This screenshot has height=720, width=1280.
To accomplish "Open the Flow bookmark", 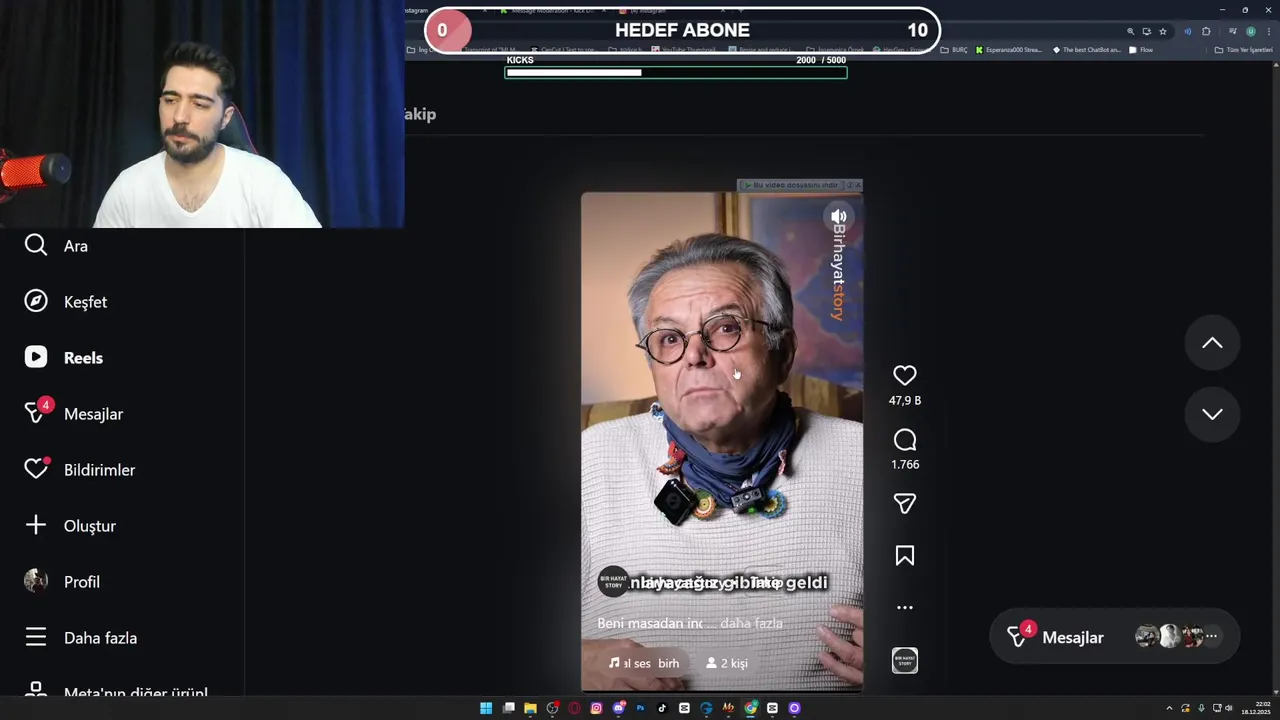I will coord(1141,50).
